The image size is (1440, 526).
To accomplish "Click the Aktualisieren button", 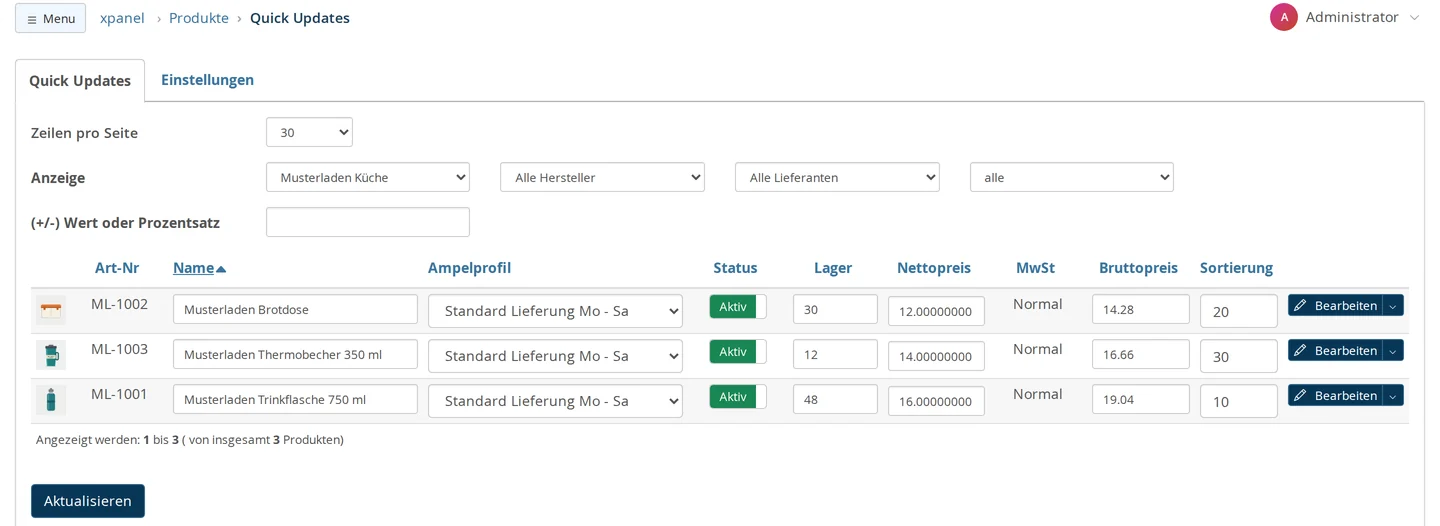I will (88, 501).
